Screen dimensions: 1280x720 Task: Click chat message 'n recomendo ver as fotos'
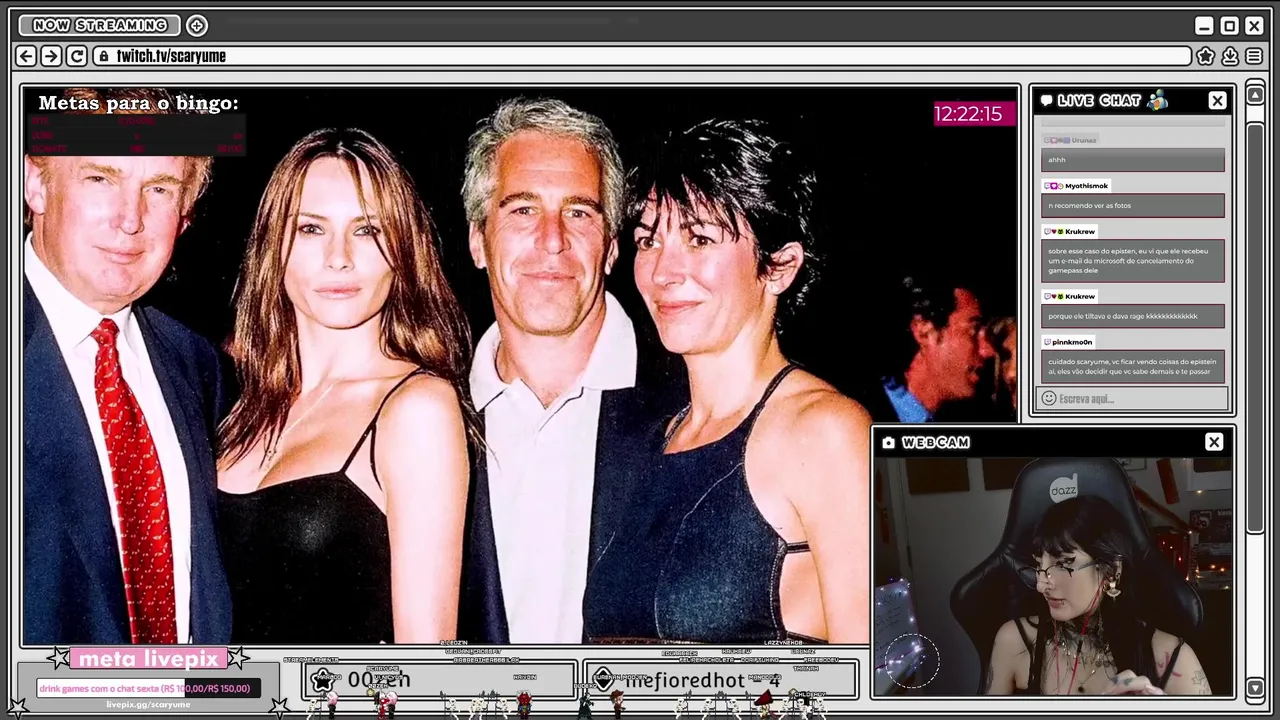tap(1133, 205)
